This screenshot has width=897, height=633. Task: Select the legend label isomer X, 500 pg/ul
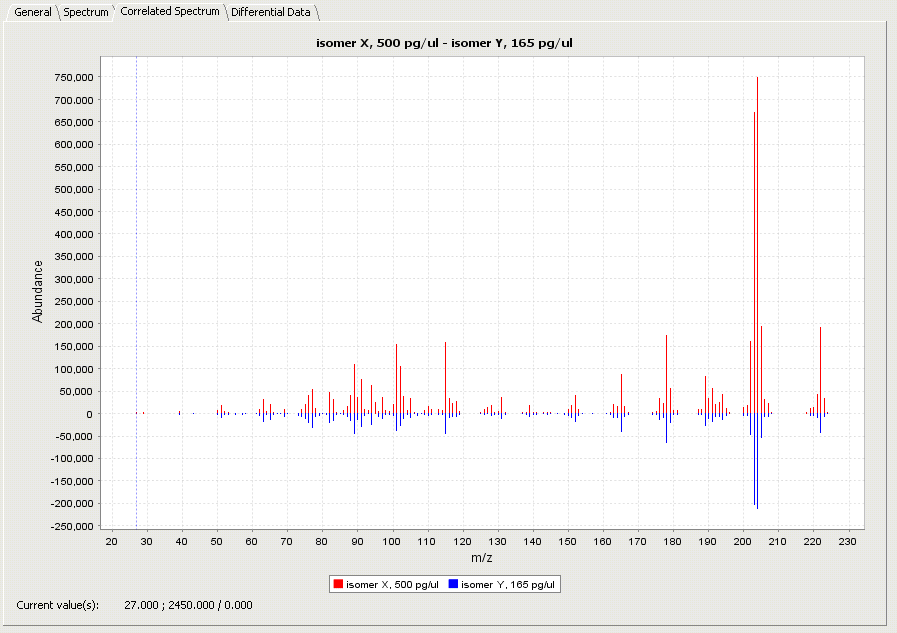click(392, 584)
